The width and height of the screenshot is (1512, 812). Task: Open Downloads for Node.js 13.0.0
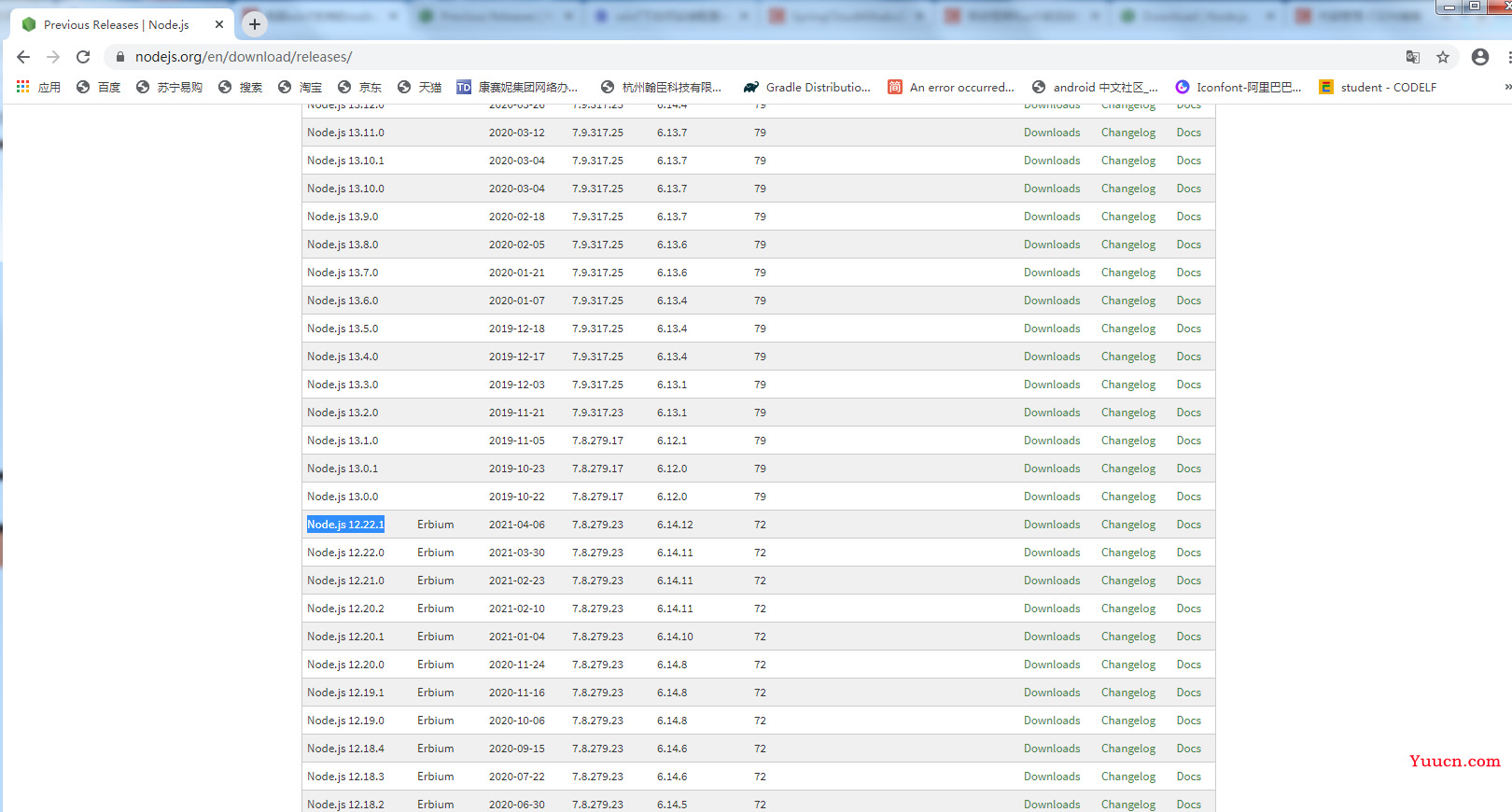point(1052,497)
